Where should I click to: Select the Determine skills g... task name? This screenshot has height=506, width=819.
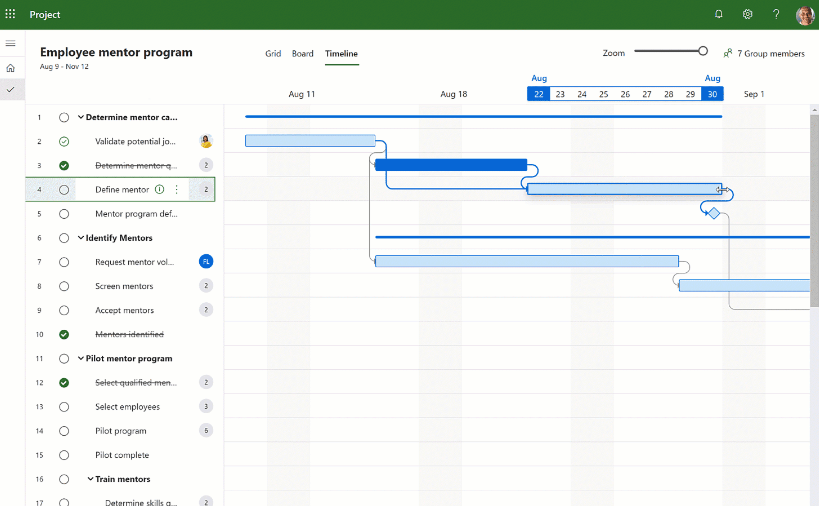(141, 502)
